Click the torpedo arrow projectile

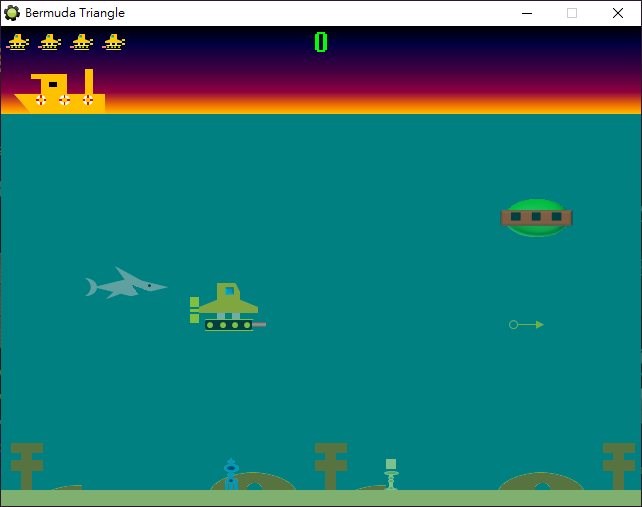point(526,325)
